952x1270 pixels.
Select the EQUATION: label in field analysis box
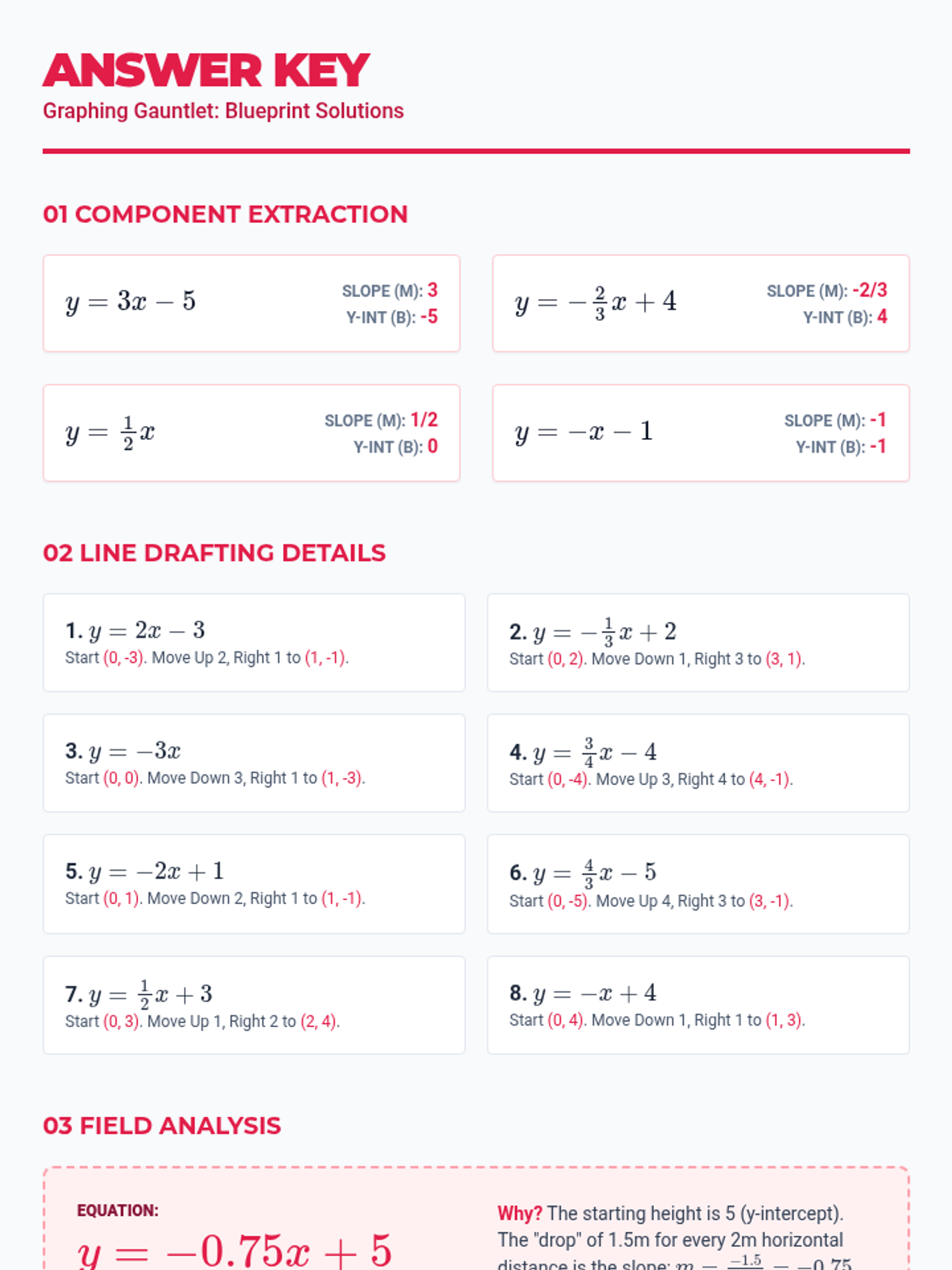[117, 1210]
